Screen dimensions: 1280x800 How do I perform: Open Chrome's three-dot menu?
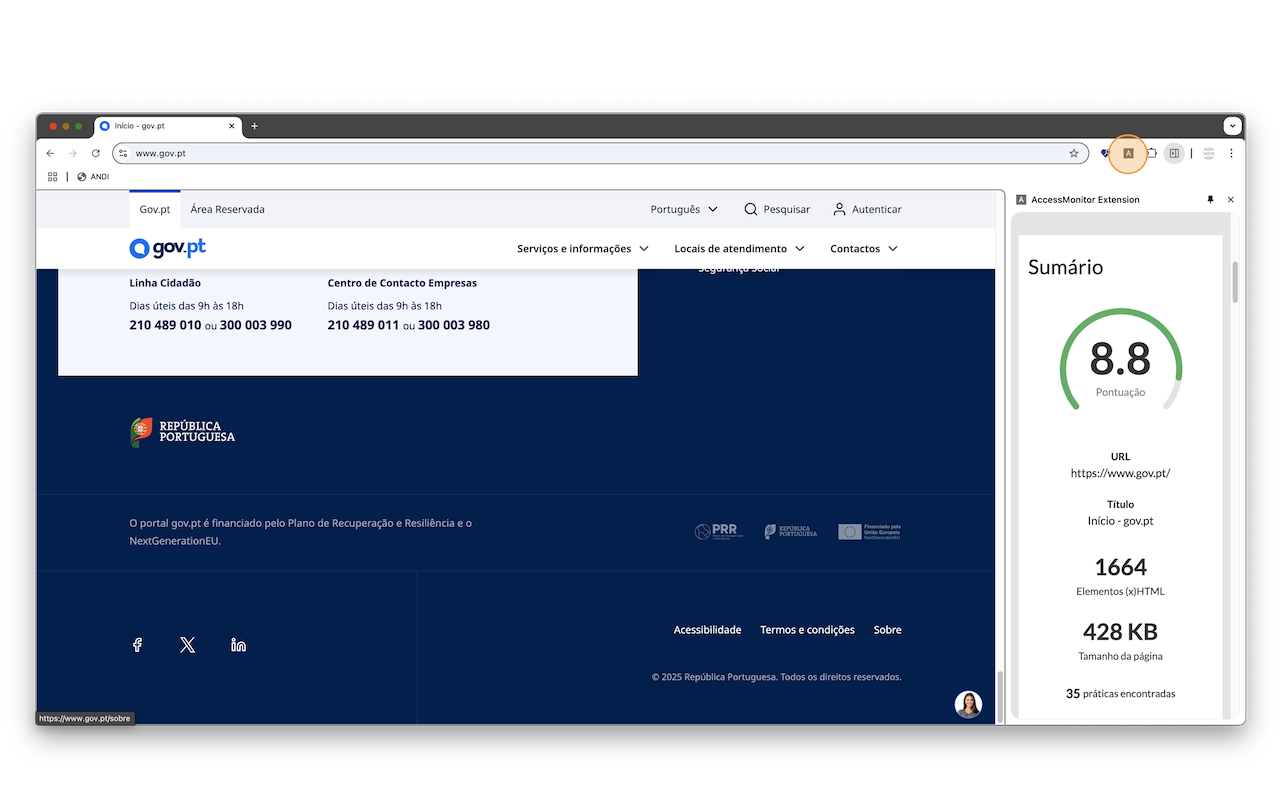pos(1231,153)
